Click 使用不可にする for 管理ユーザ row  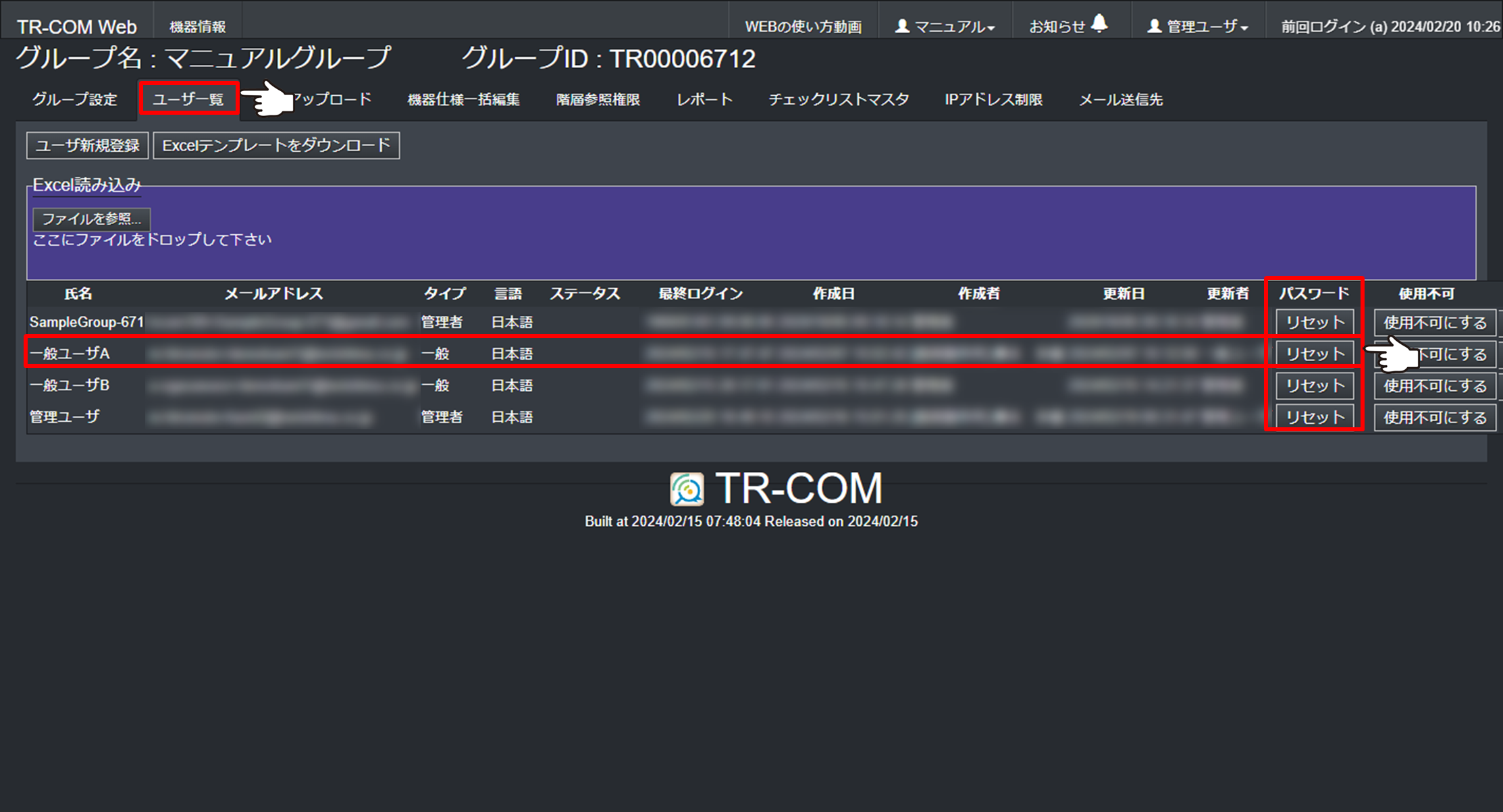click(x=1435, y=417)
